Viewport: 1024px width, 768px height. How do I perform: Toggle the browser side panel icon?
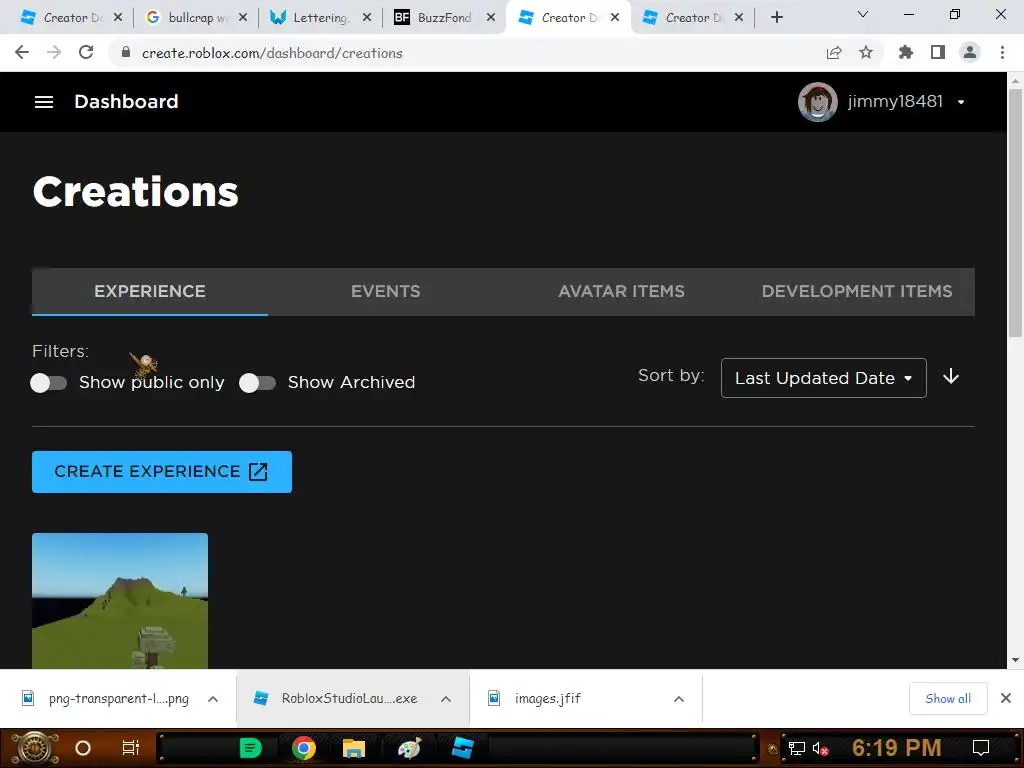(938, 53)
